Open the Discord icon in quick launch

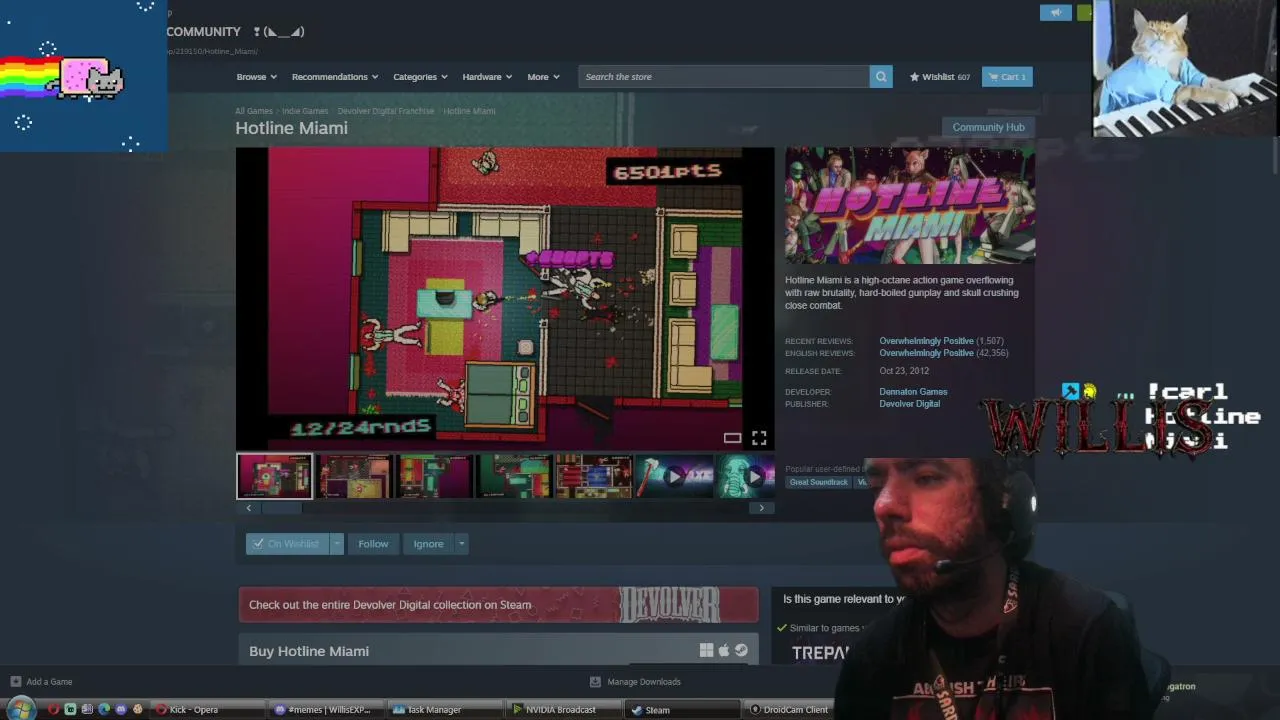[x=121, y=710]
